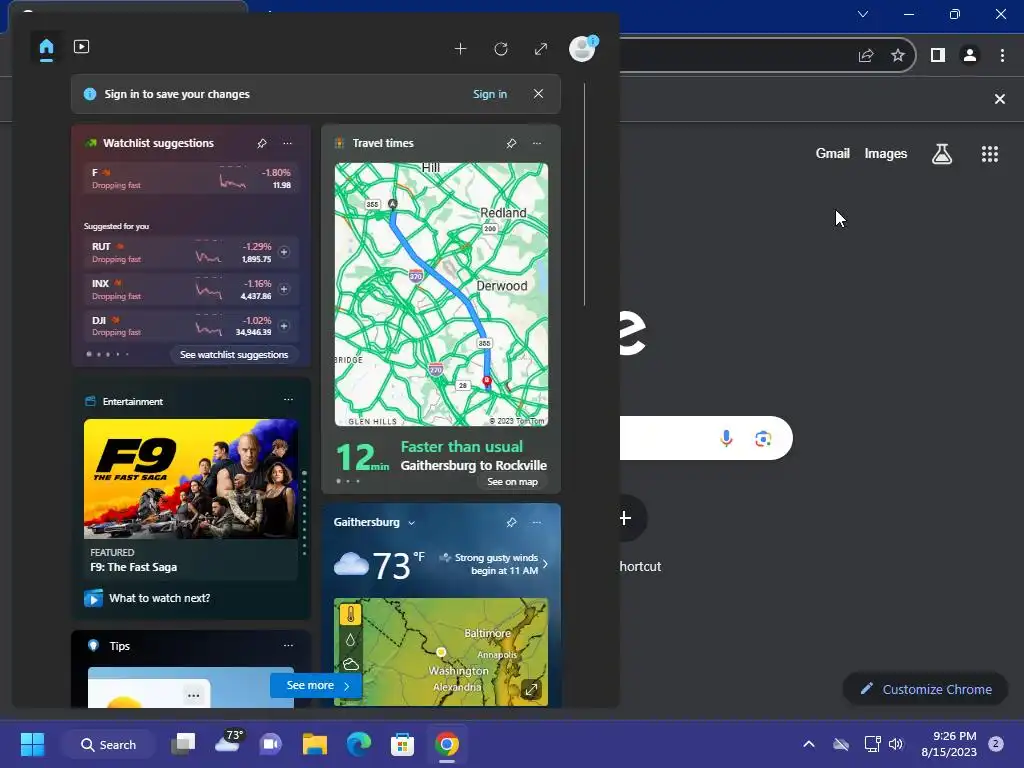The height and width of the screenshot is (768, 1024).
Task: Add RUT to watchlist
Action: pyautogui.click(x=284, y=252)
